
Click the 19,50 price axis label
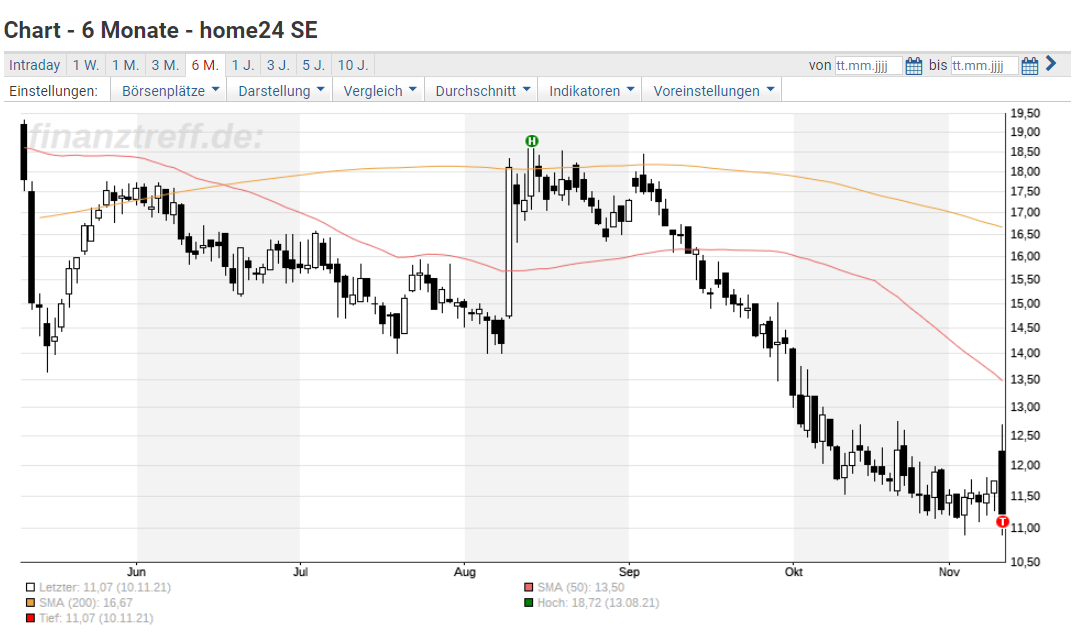click(1025, 113)
